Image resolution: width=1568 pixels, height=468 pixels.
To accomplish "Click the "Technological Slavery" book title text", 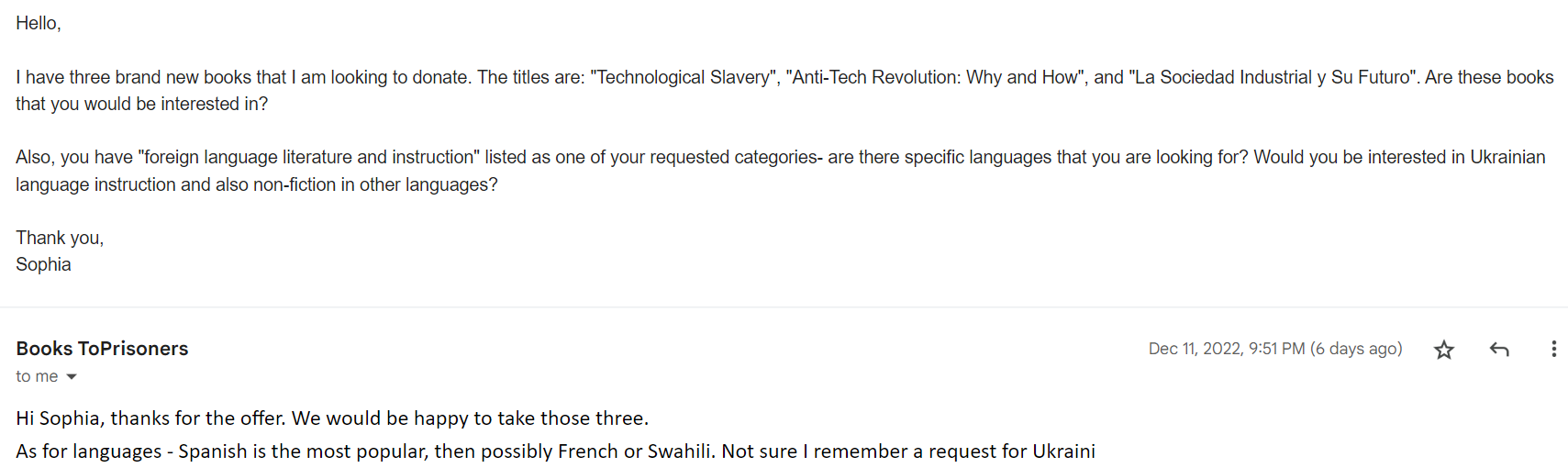I will tap(684, 77).
